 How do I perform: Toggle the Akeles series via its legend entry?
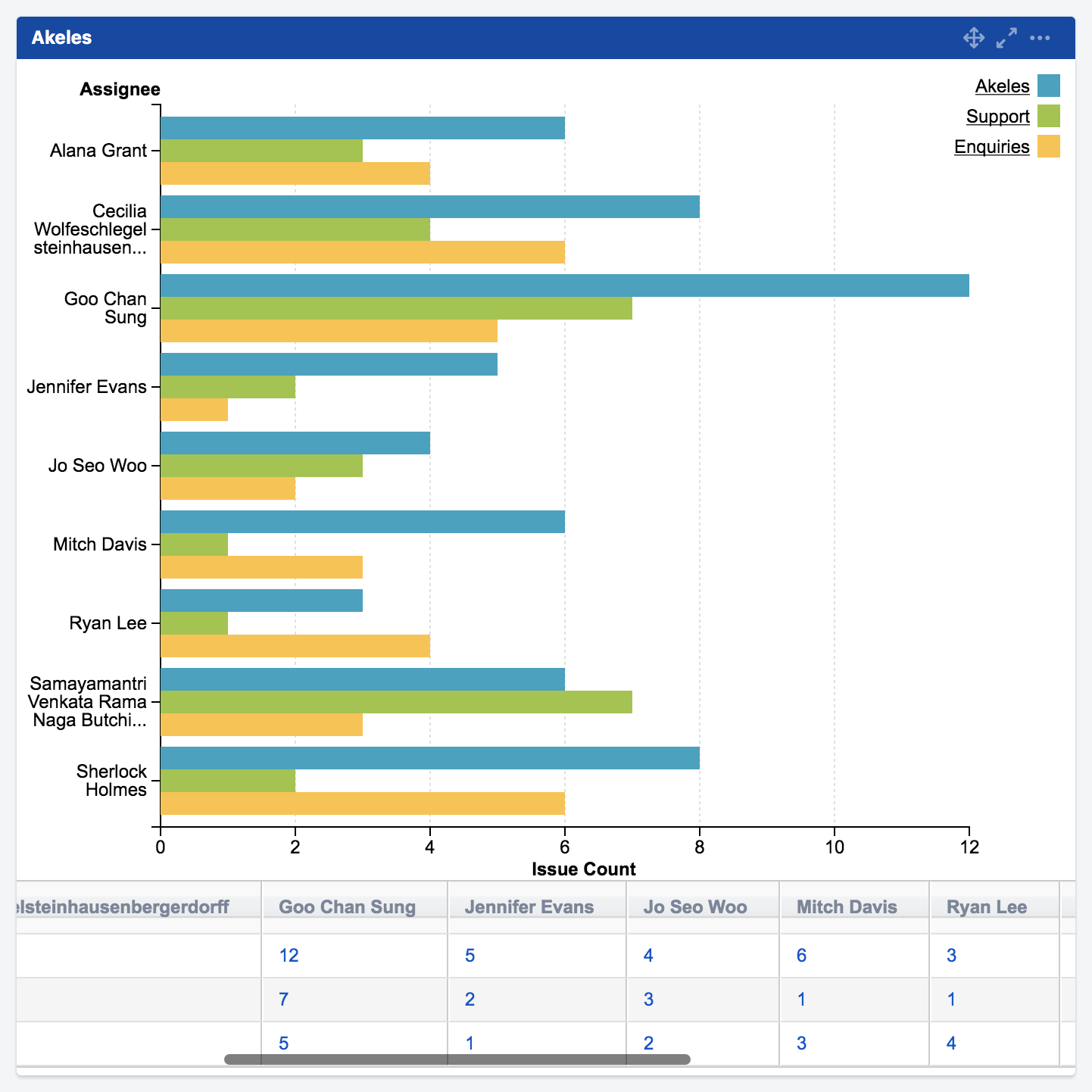coord(1002,86)
